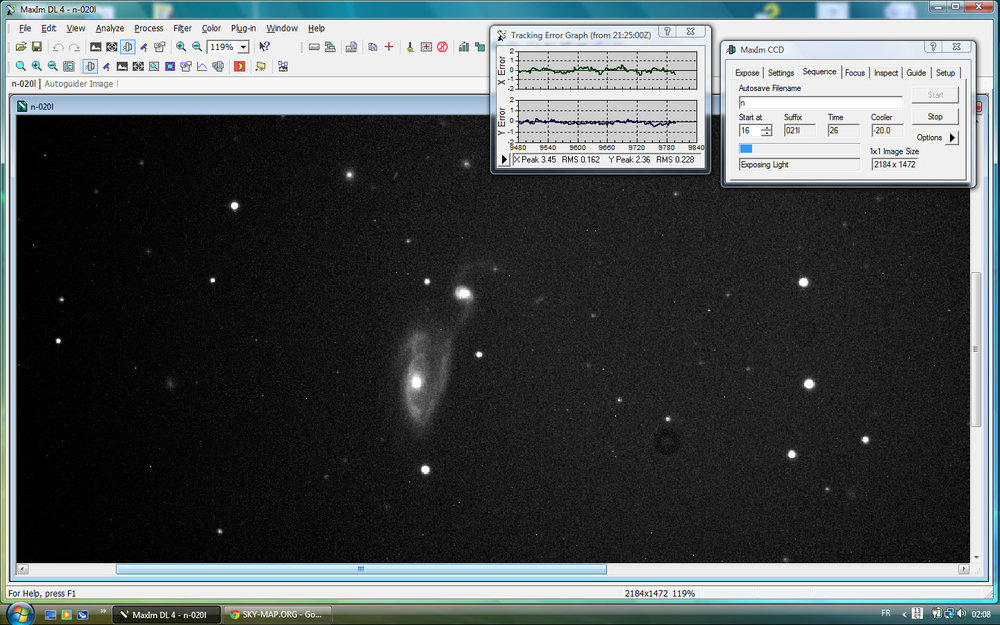Click the red crescent moon icon
Image resolution: width=1000 pixels, height=625 pixels.
click(239, 66)
